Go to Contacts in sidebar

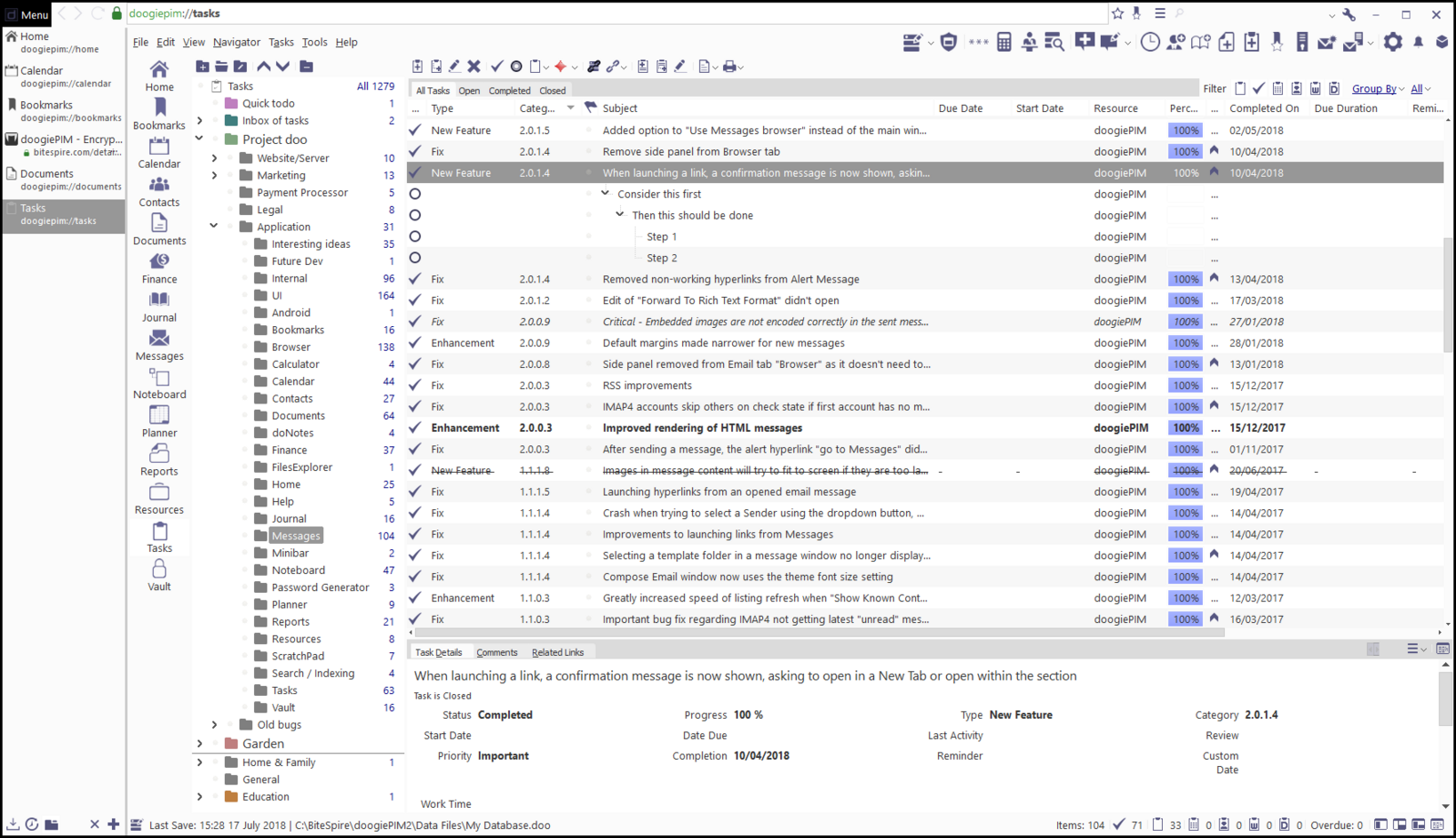coord(159,192)
